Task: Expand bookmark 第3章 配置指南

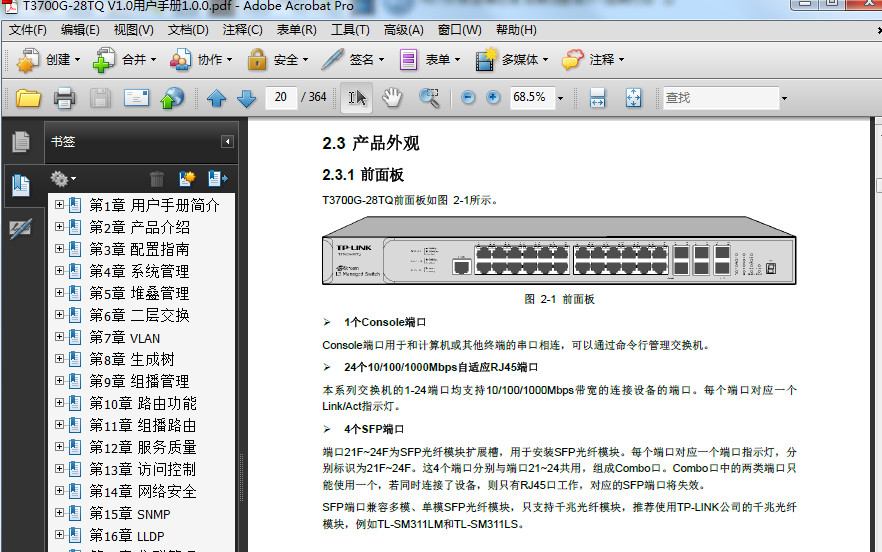Action: coord(59,249)
